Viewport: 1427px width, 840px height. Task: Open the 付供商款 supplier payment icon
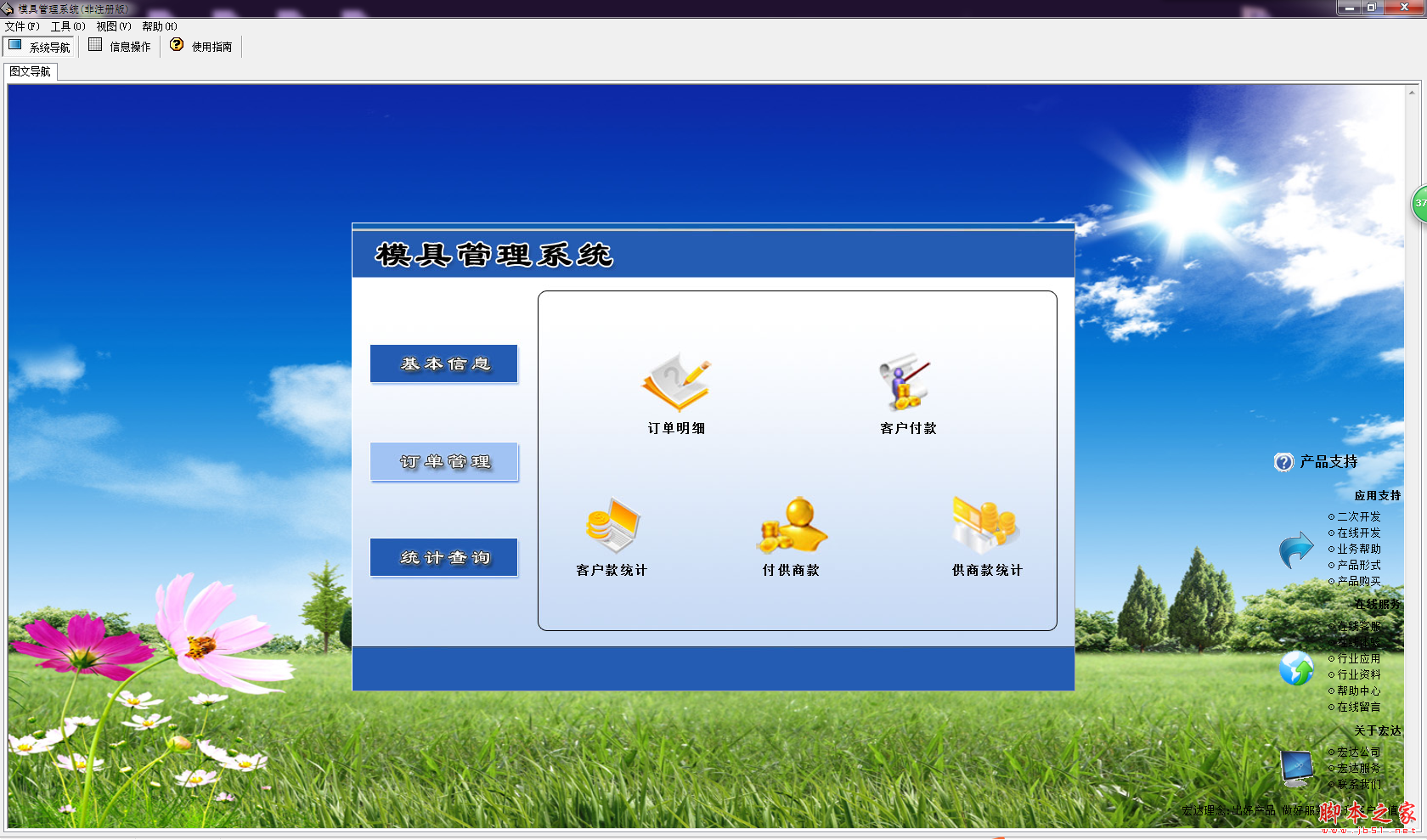coord(792,527)
